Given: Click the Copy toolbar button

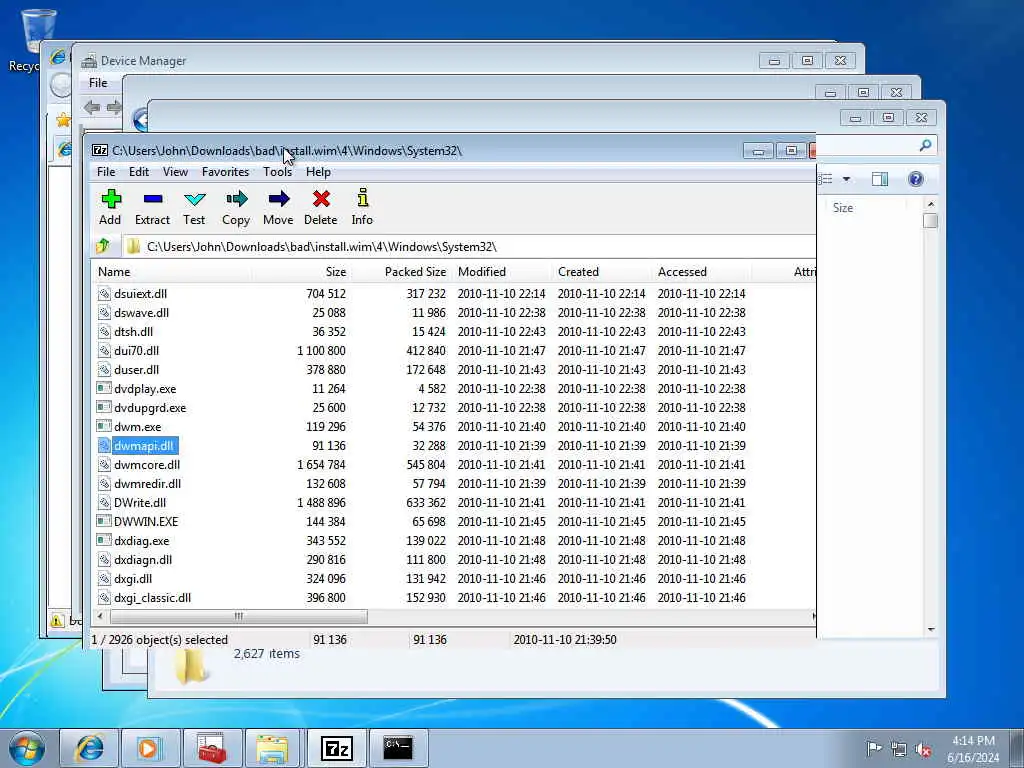Looking at the screenshot, I should click(236, 207).
